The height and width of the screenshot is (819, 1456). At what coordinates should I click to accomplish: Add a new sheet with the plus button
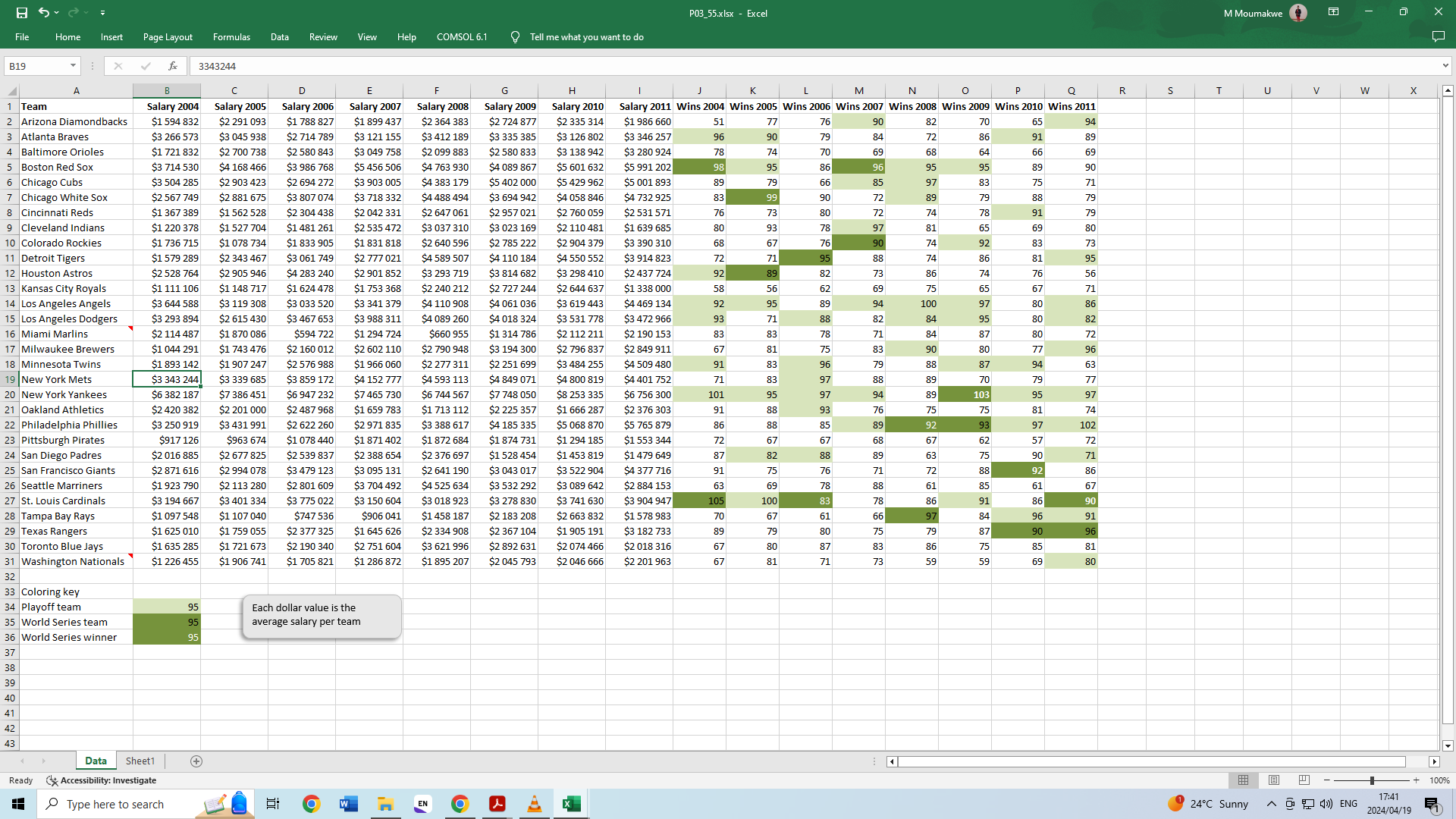click(196, 761)
